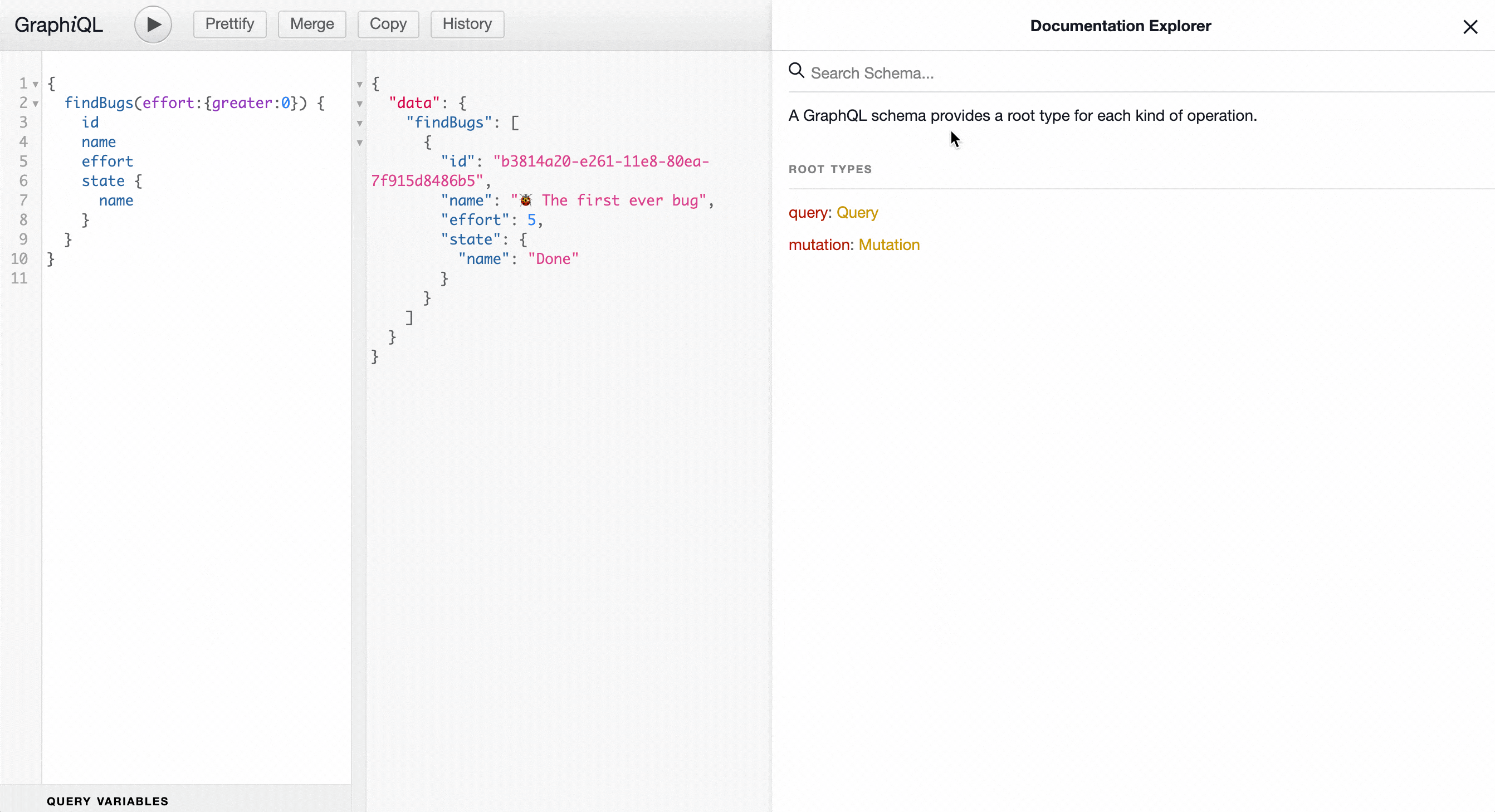Fold the "findBugs" array in results
The height and width of the screenshot is (812, 1495).
(359, 124)
